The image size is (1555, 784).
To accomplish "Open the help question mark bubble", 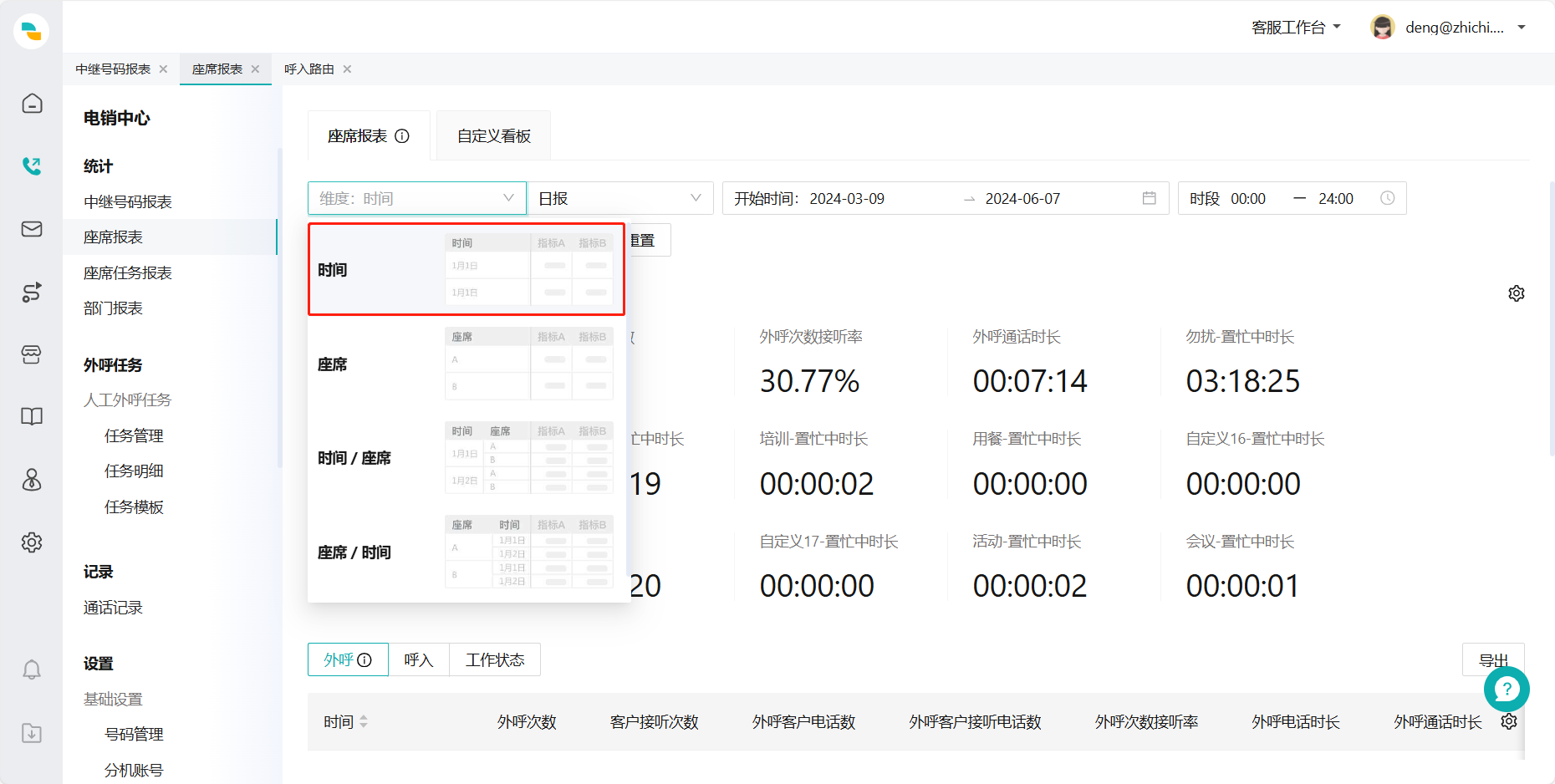I will pos(1507,689).
